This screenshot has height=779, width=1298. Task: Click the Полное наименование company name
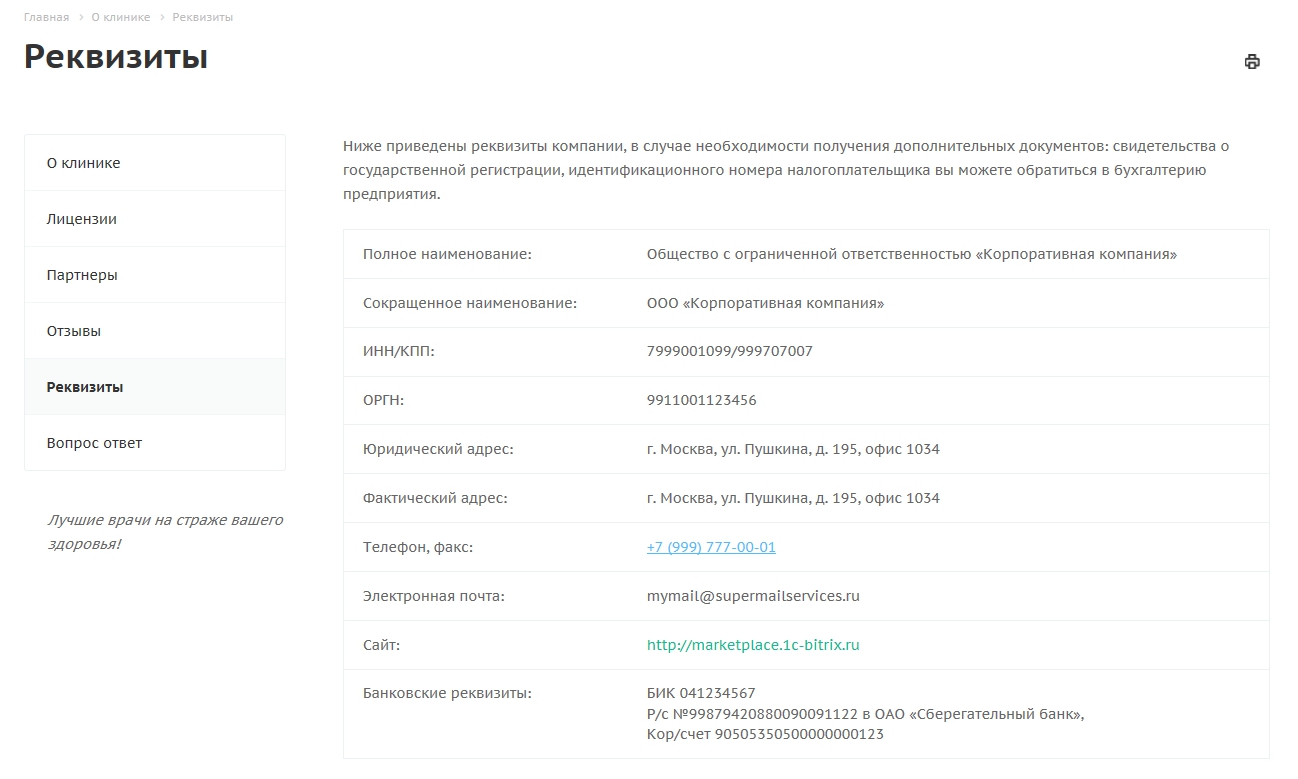912,254
